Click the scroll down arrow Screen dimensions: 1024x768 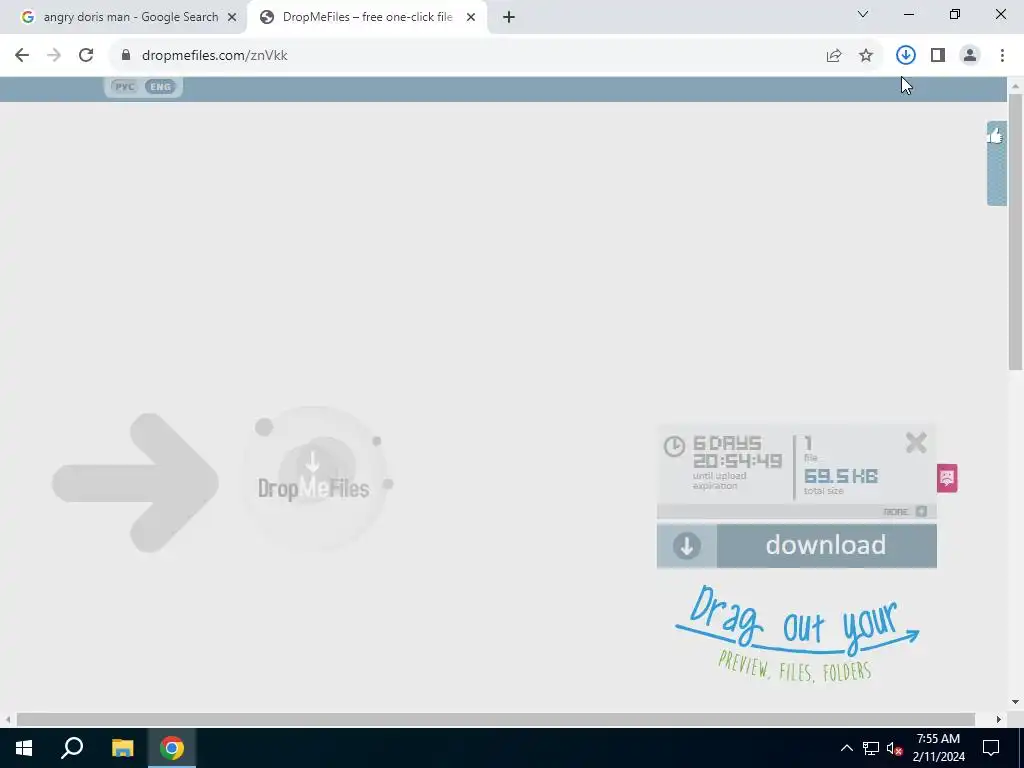point(1015,702)
